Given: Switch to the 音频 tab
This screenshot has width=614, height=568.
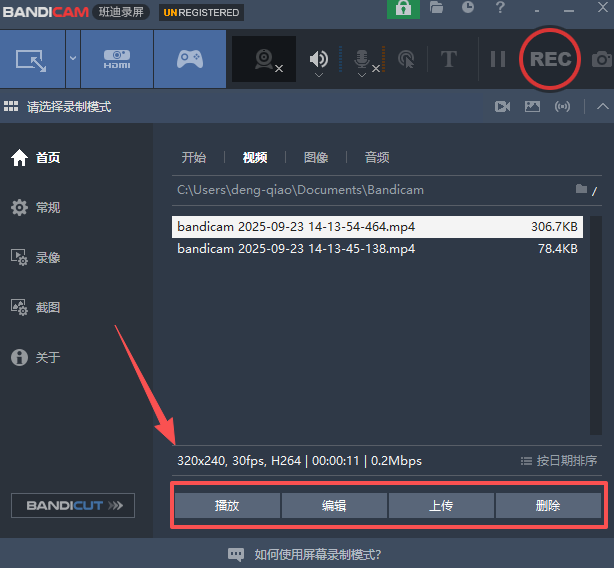Looking at the screenshot, I should point(377,157).
